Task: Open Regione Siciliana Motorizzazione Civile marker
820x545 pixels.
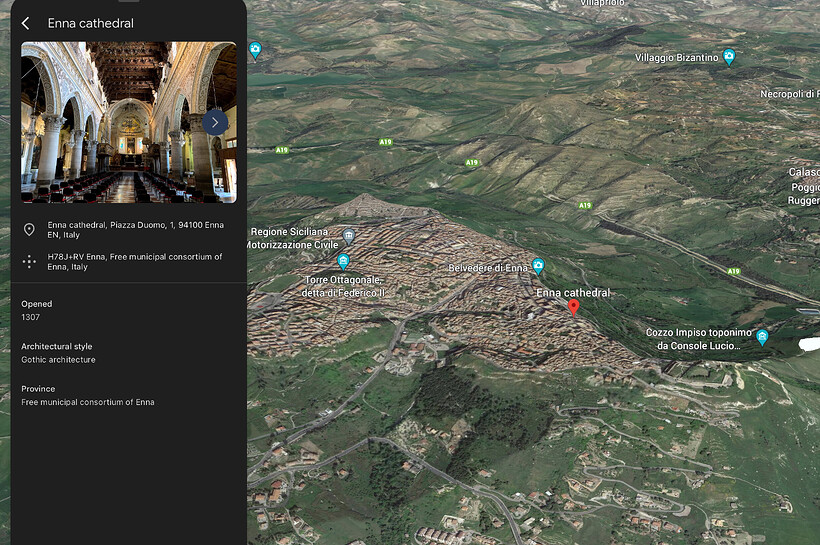Action: click(x=349, y=236)
